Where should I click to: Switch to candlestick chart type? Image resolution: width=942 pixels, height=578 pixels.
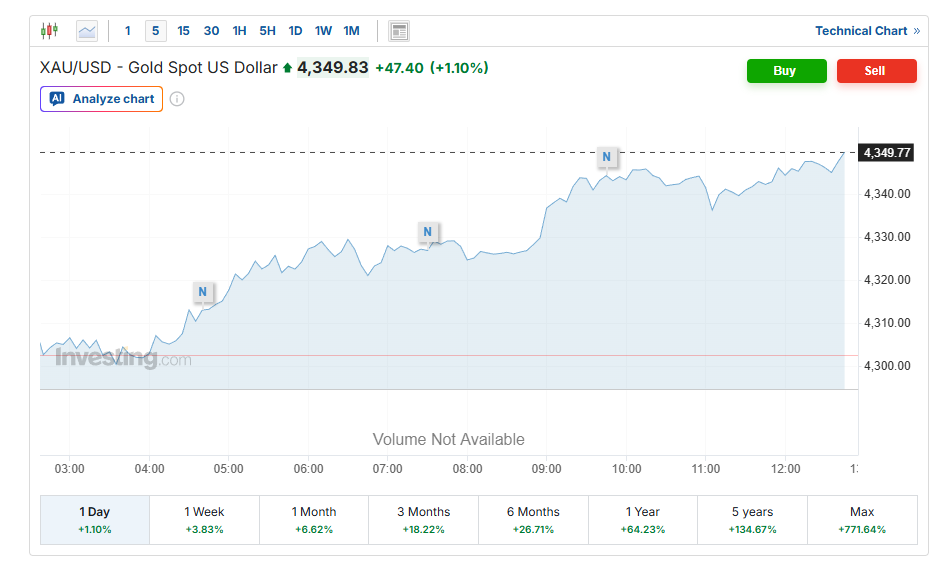[x=50, y=31]
